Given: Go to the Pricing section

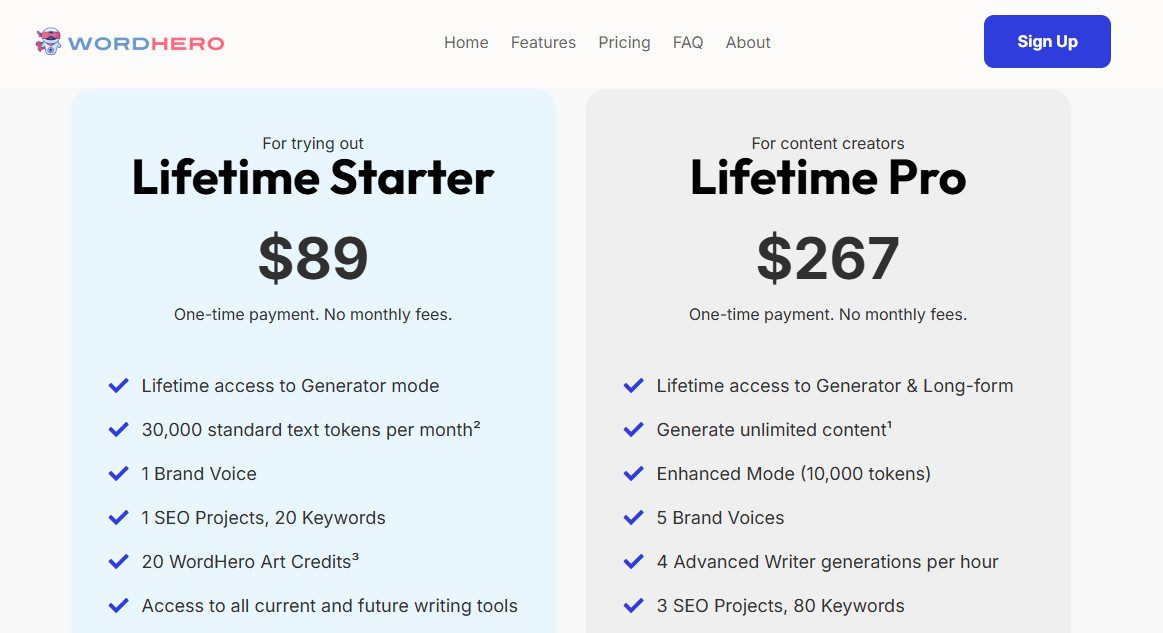Looking at the screenshot, I should [x=624, y=42].
